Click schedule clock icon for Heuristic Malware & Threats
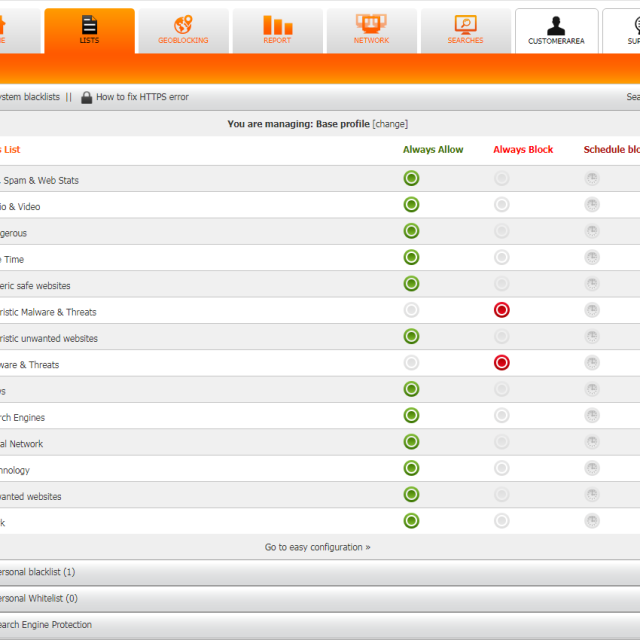Screen dimensions: 640x640 [592, 310]
